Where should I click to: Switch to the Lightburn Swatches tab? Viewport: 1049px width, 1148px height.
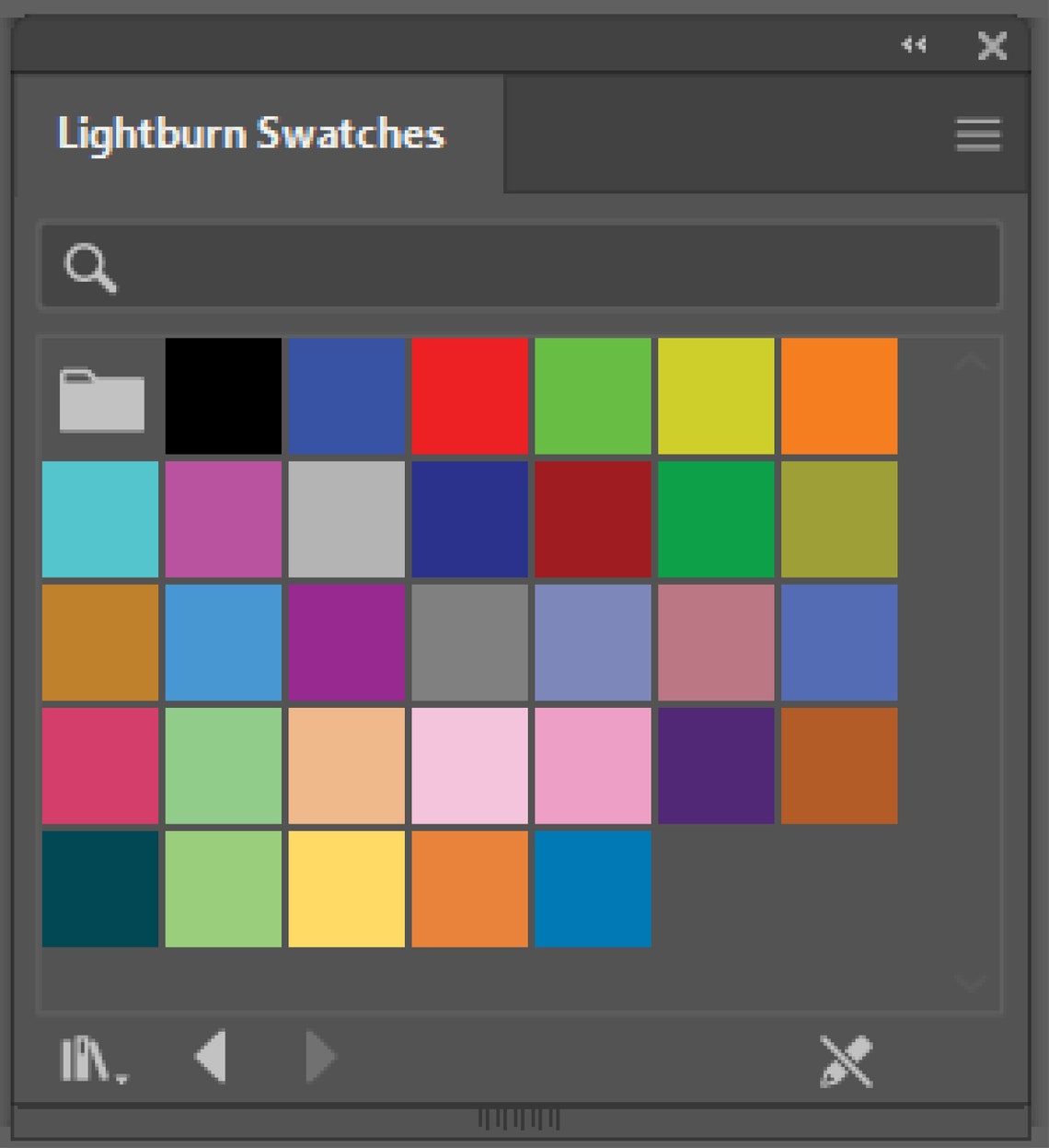click(251, 134)
